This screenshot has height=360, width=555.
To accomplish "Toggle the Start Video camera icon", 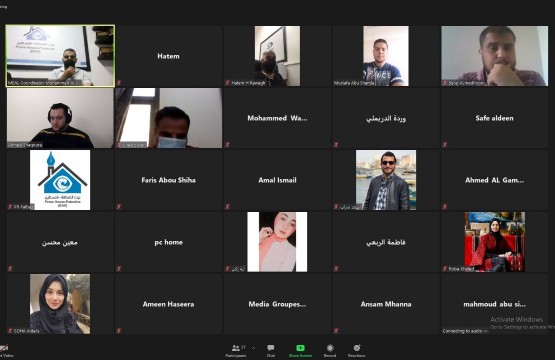I will 4,348.
